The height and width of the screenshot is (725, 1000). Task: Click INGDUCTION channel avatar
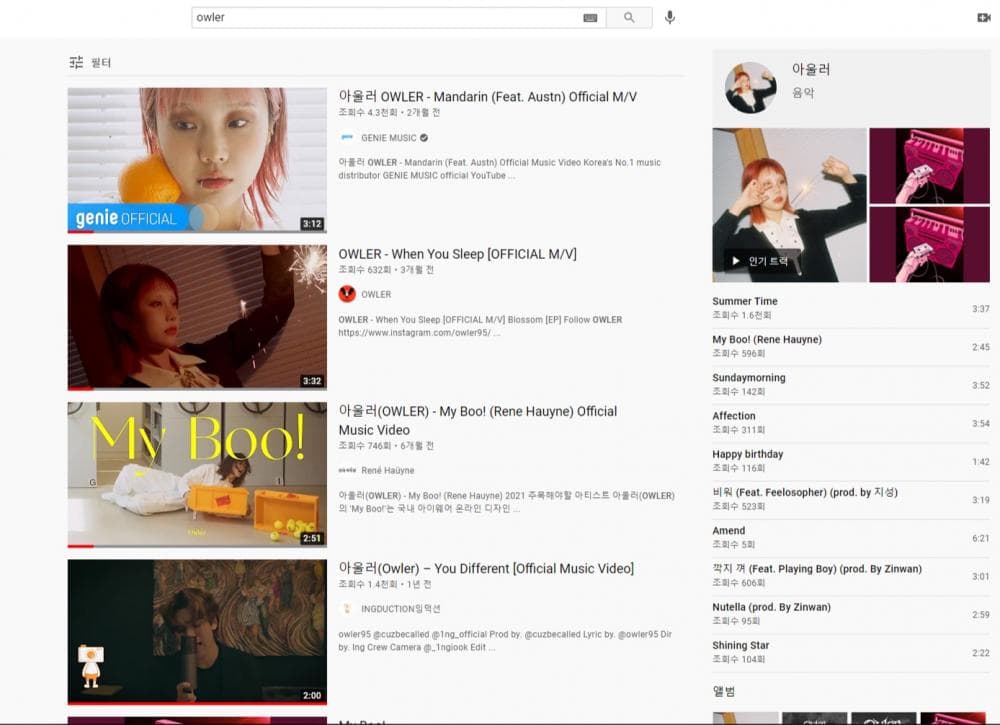[x=347, y=609]
